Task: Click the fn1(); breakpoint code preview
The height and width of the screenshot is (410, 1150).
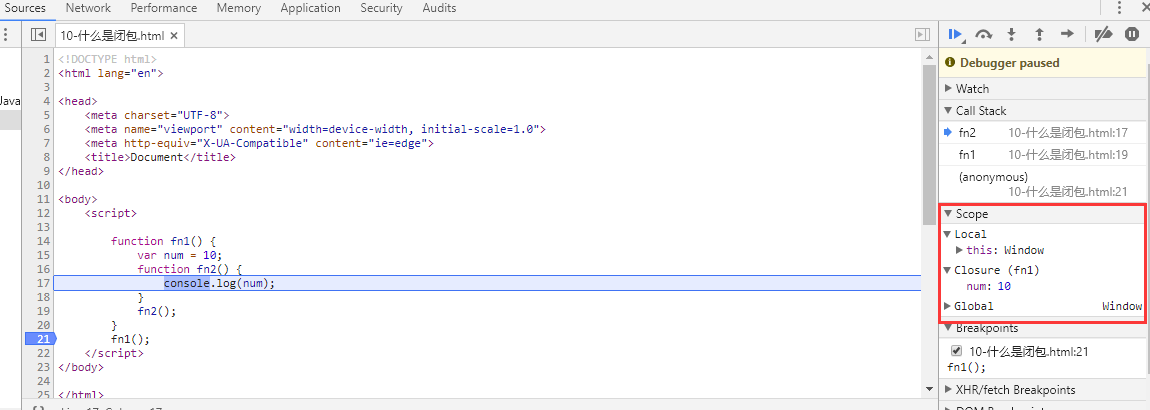Action: pyautogui.click(x=967, y=367)
